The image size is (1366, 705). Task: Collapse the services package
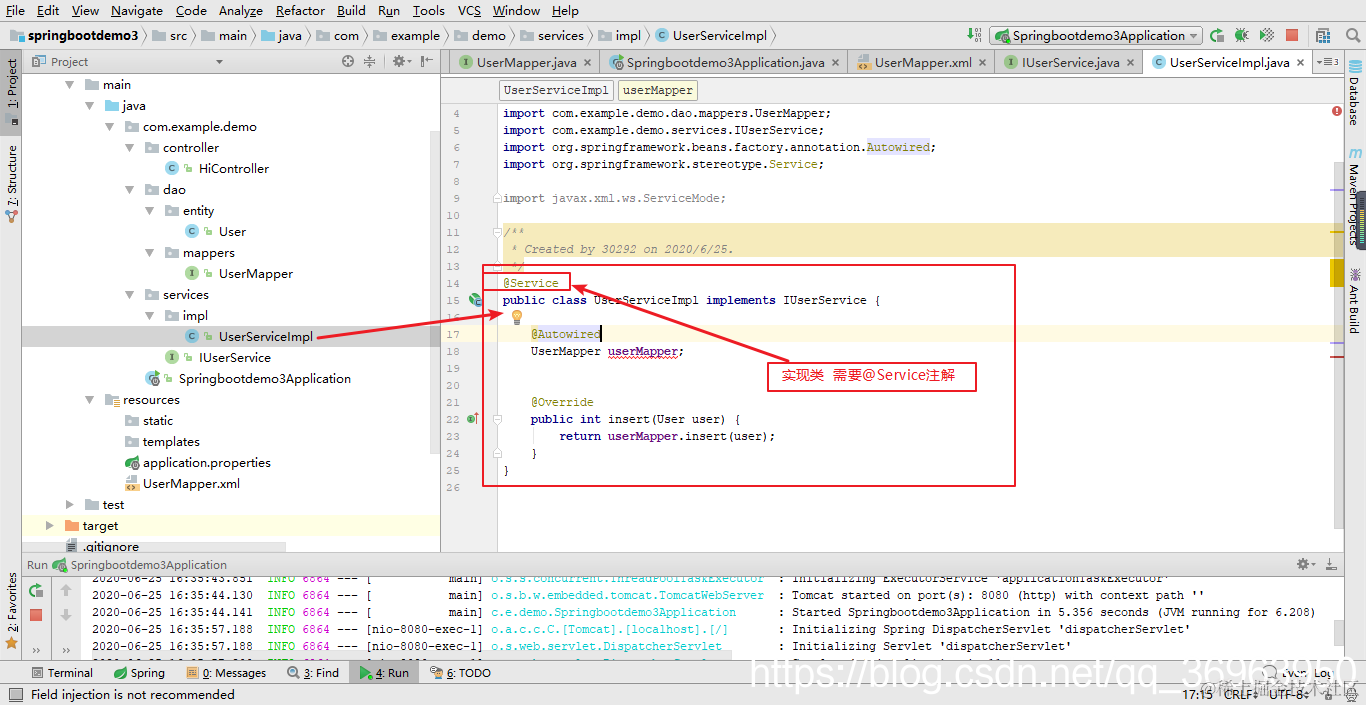click(x=130, y=295)
